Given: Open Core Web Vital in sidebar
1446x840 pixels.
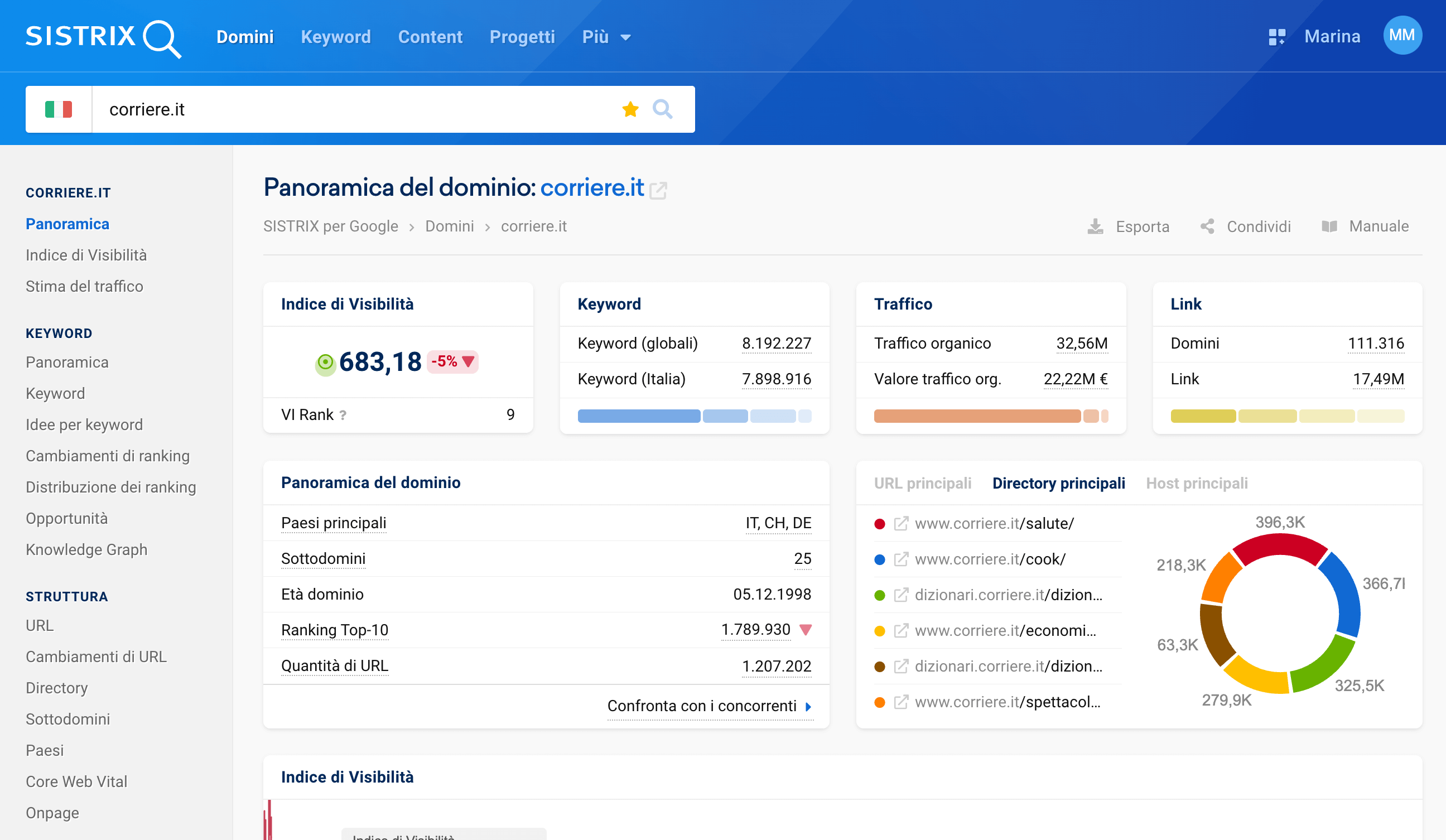Looking at the screenshot, I should click(76, 781).
